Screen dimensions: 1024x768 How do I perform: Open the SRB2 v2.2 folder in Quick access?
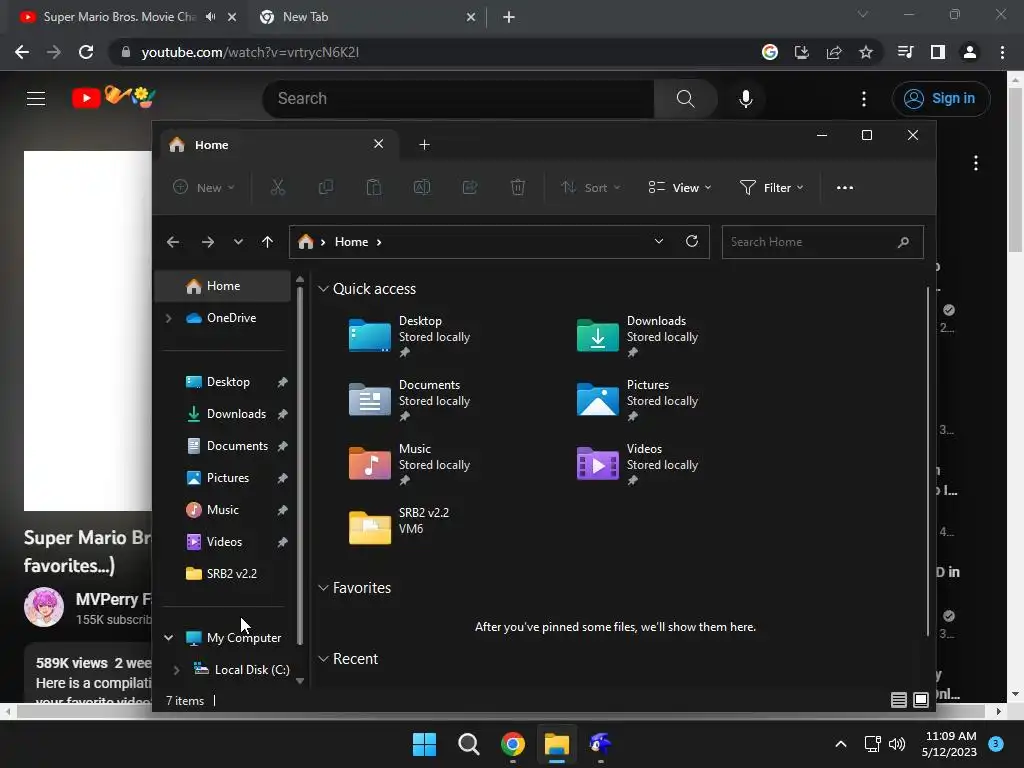click(x=399, y=526)
